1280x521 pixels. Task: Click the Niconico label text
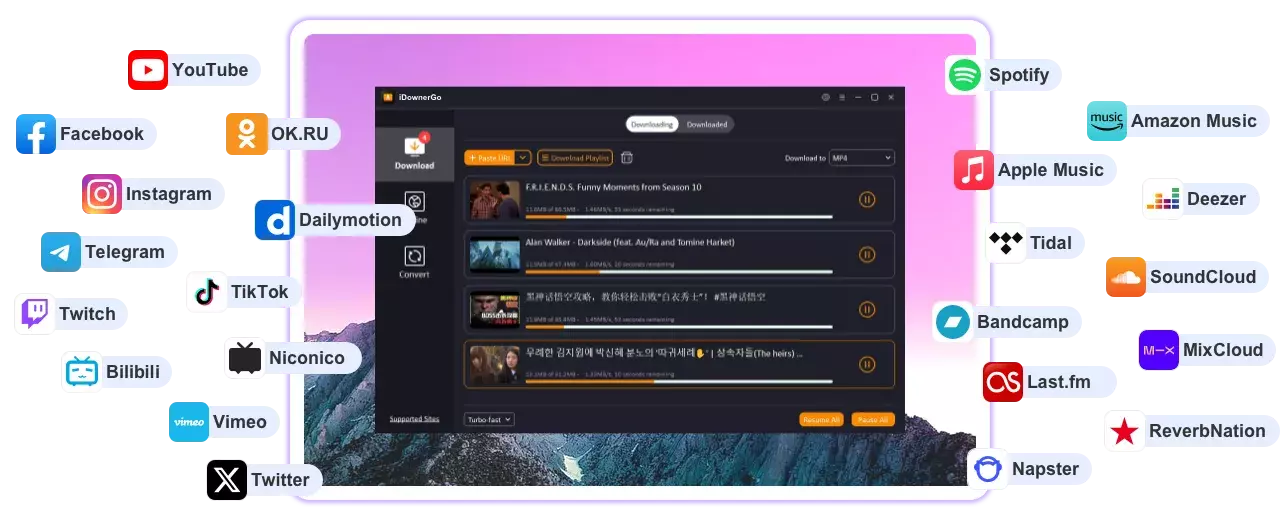(x=307, y=358)
